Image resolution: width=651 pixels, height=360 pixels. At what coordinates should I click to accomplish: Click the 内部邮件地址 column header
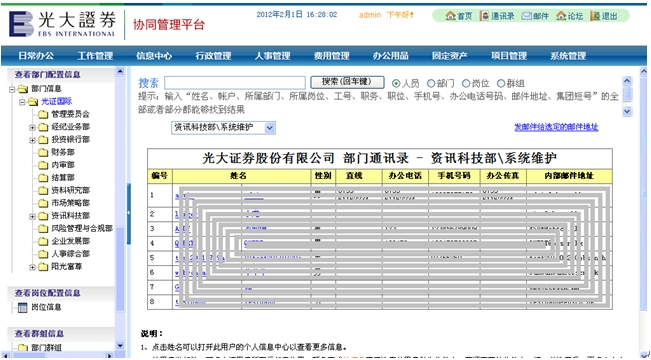click(569, 176)
